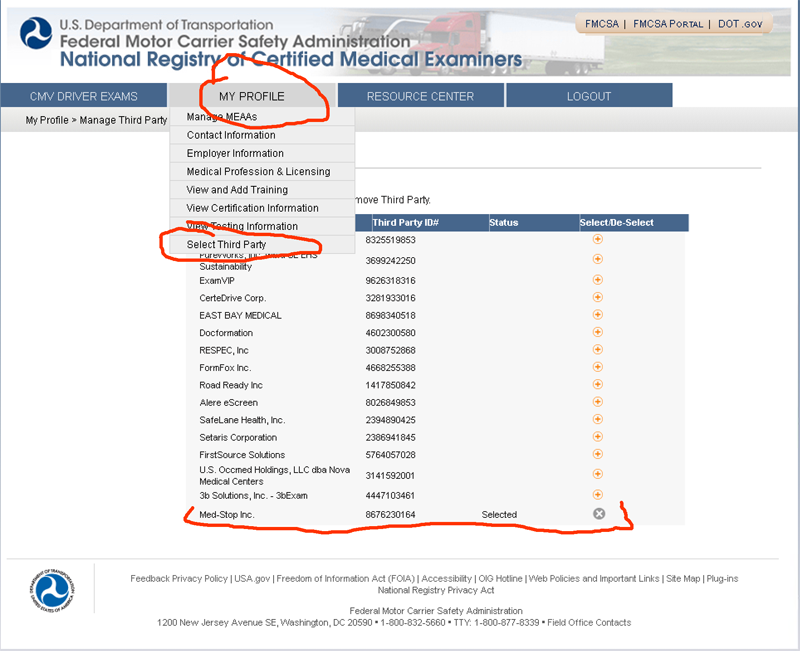Click the LOGOUT button
The image size is (800, 651).
point(588,96)
